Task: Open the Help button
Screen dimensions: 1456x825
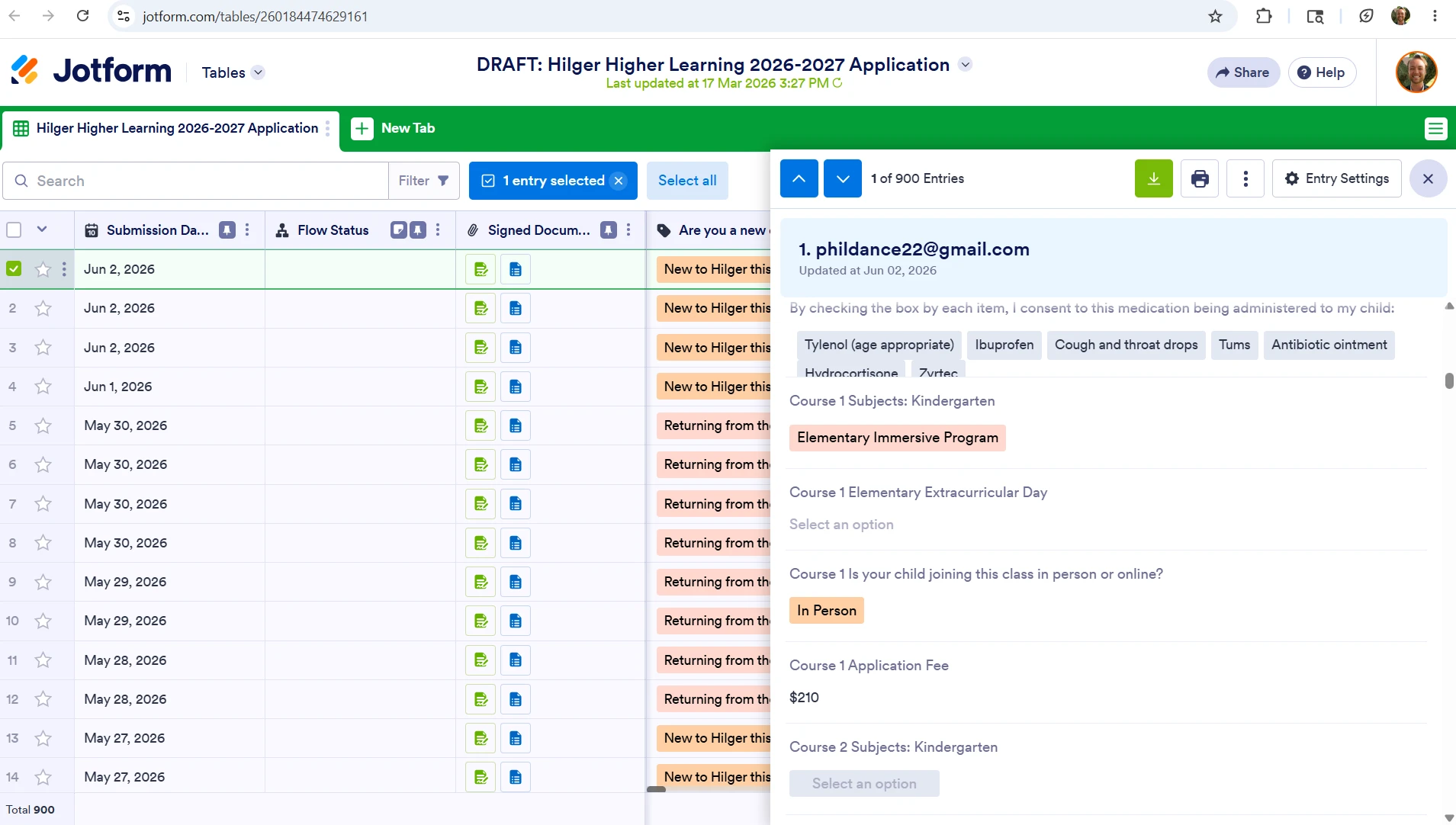Action: [x=1322, y=72]
